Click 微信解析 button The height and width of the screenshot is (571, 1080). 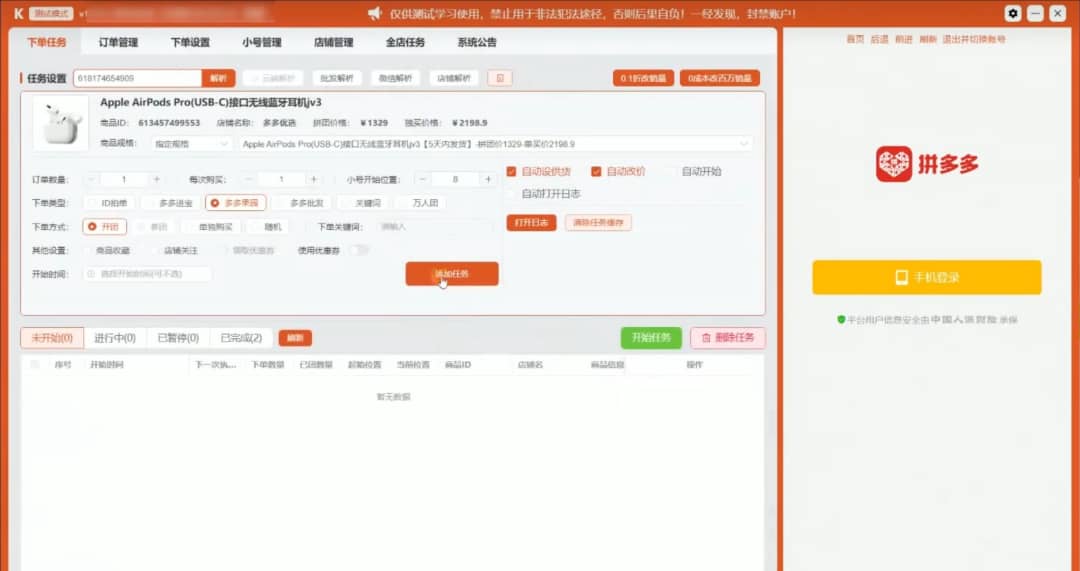tap(395, 78)
